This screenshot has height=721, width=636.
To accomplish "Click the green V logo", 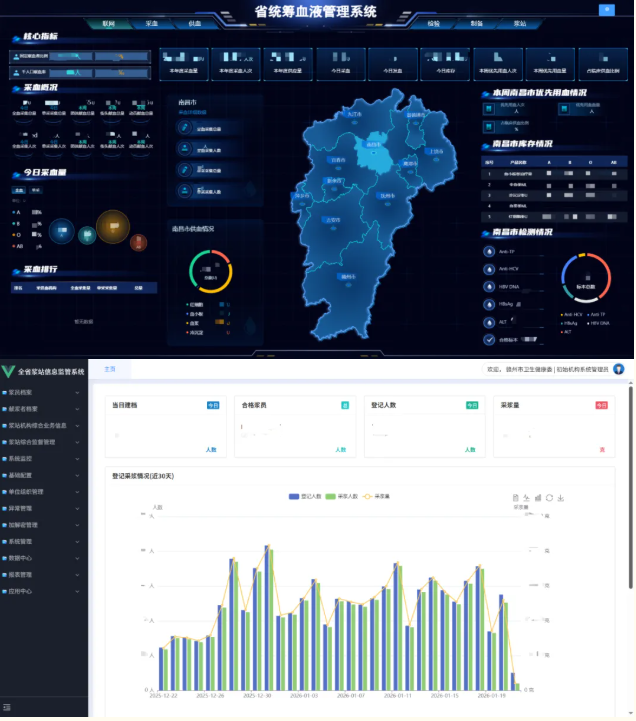I will (9, 371).
